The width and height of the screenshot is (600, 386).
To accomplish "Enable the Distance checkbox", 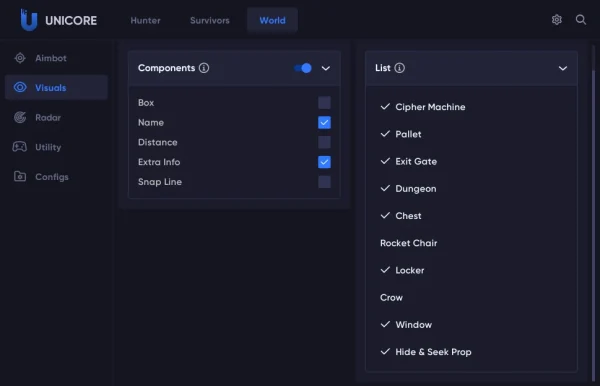I will [x=324, y=142].
